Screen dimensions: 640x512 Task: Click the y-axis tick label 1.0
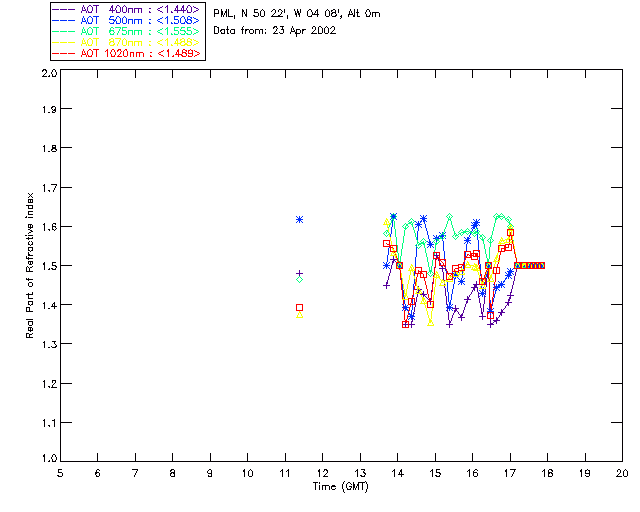pyautogui.click(x=49, y=459)
